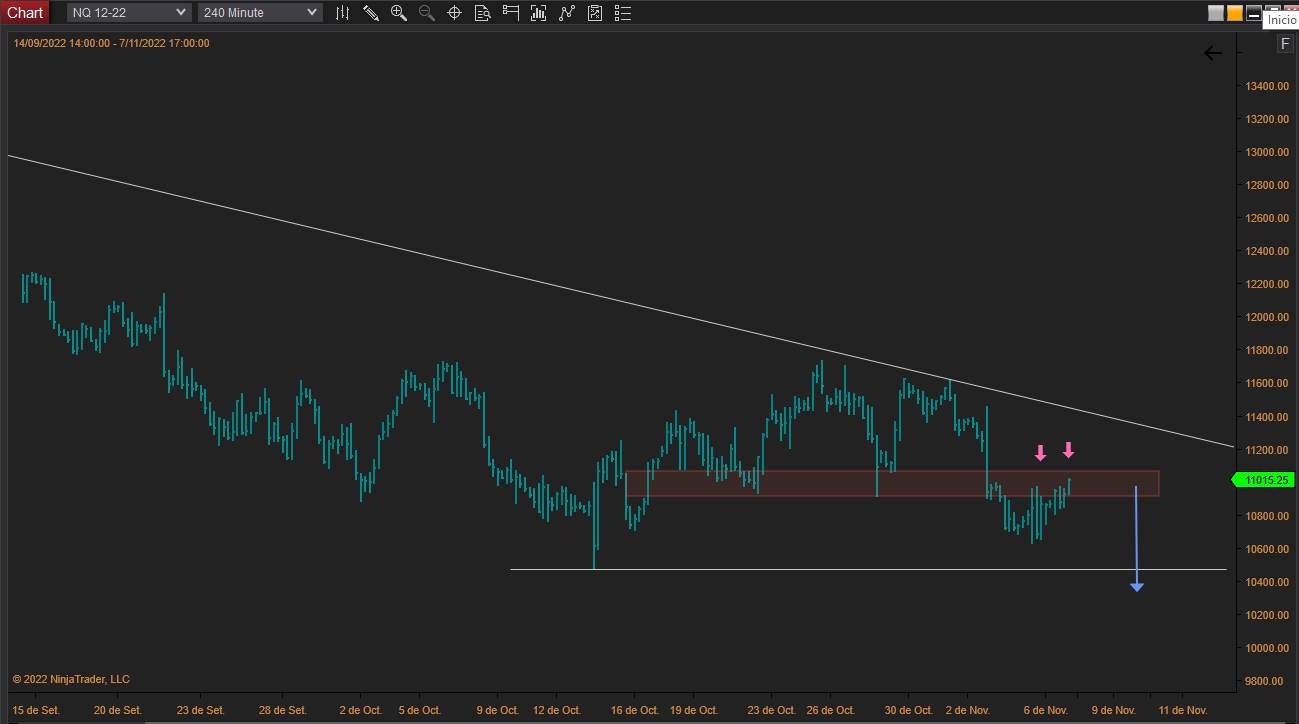Select the crosshair cursor tool
The image size is (1299, 724).
click(x=454, y=13)
